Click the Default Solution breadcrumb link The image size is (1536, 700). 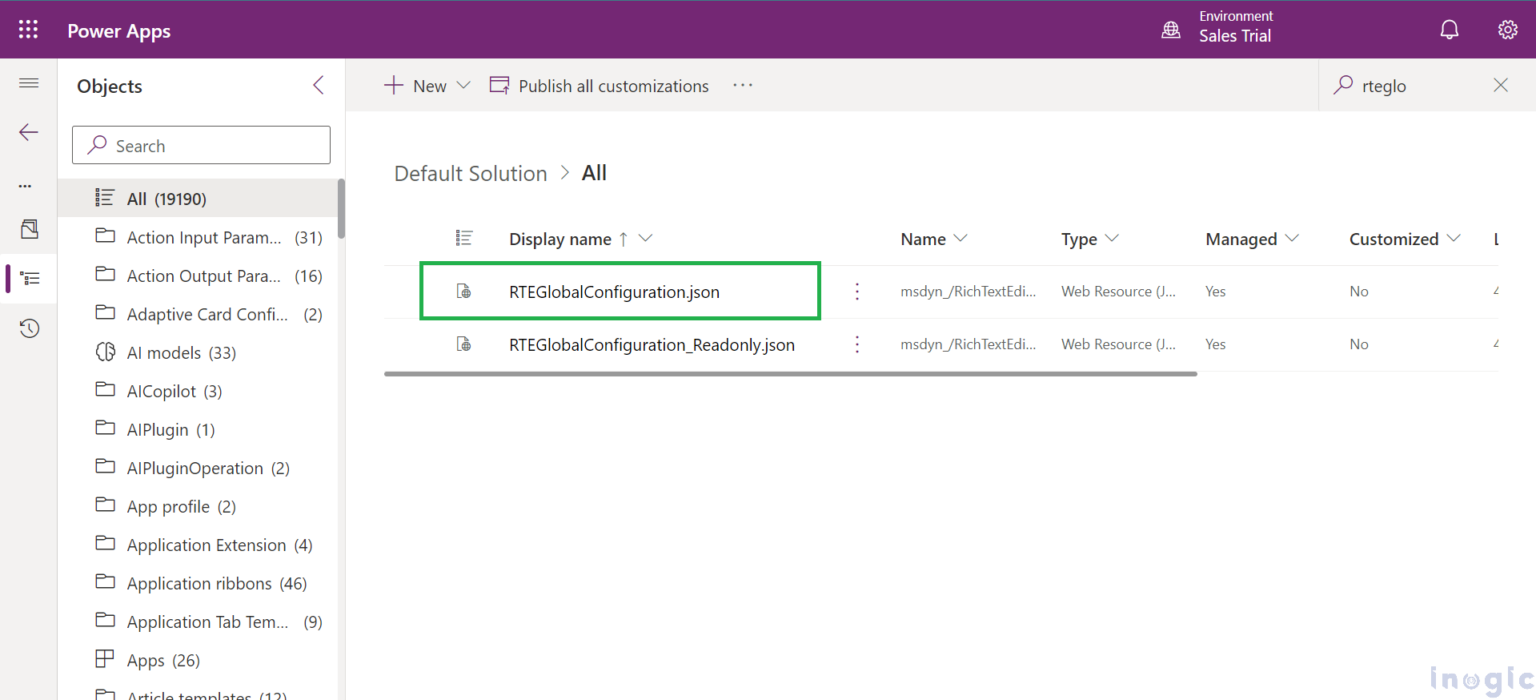click(x=470, y=172)
